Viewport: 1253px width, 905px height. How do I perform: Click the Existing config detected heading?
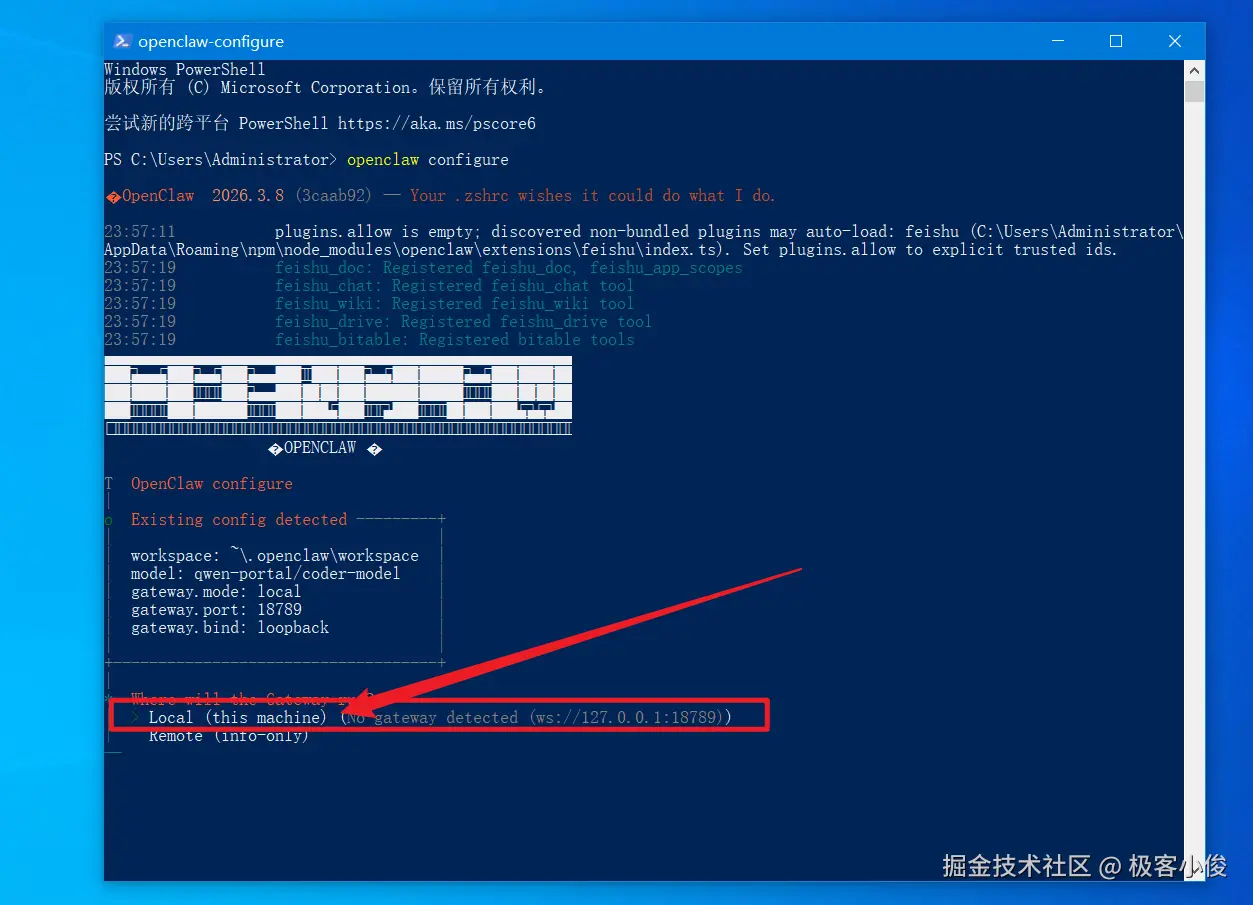point(239,519)
